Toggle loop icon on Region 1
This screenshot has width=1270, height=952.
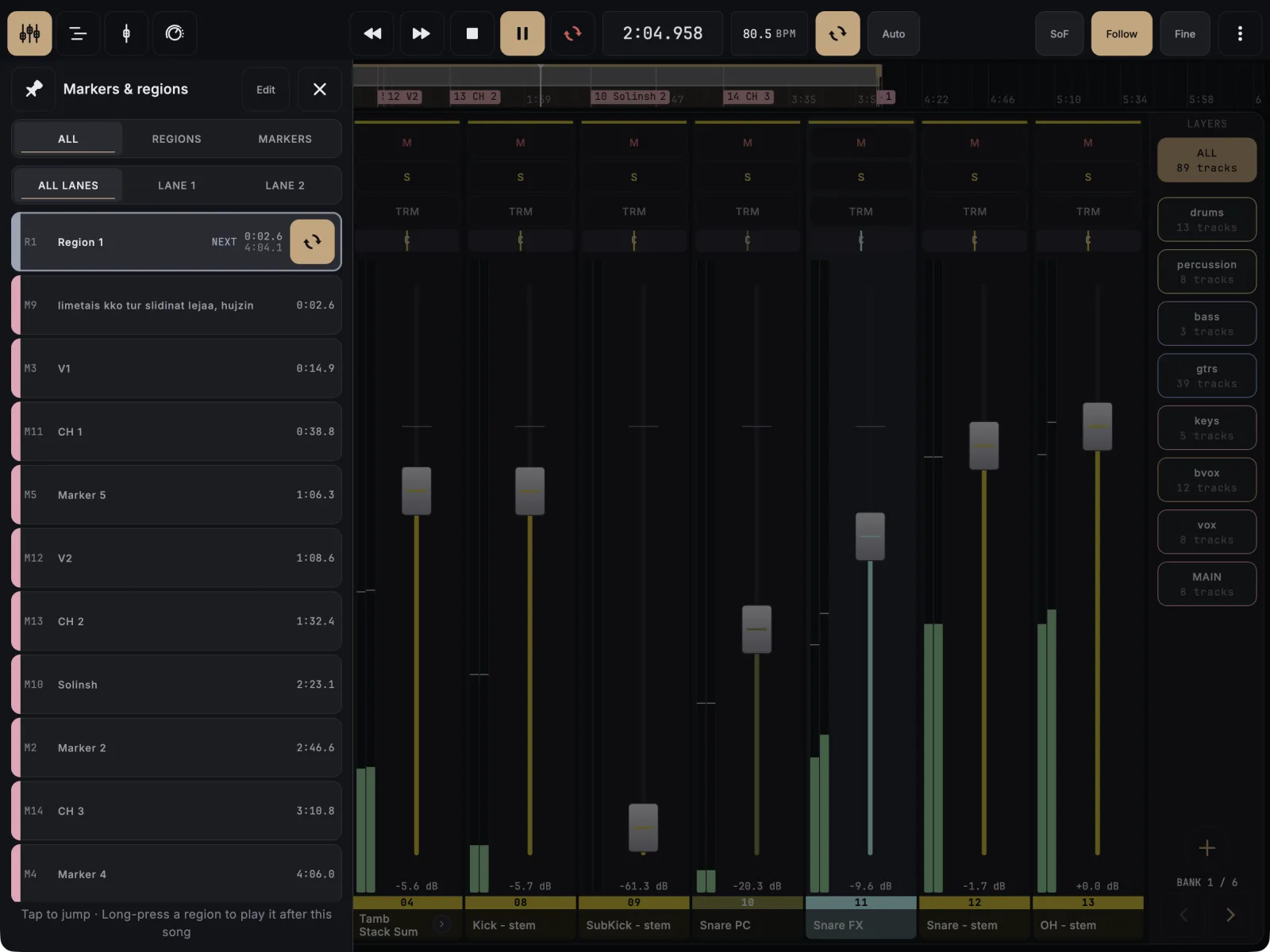(x=312, y=242)
